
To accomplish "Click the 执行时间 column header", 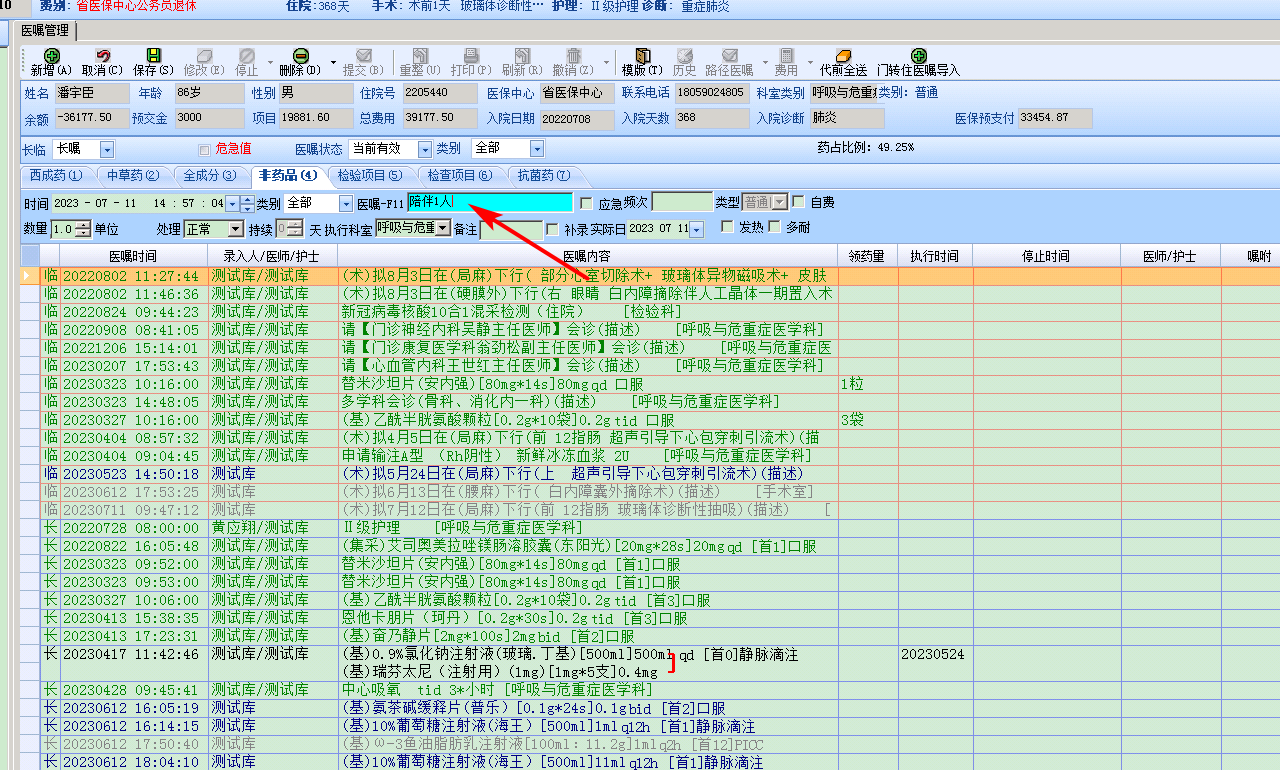I will coord(934,256).
